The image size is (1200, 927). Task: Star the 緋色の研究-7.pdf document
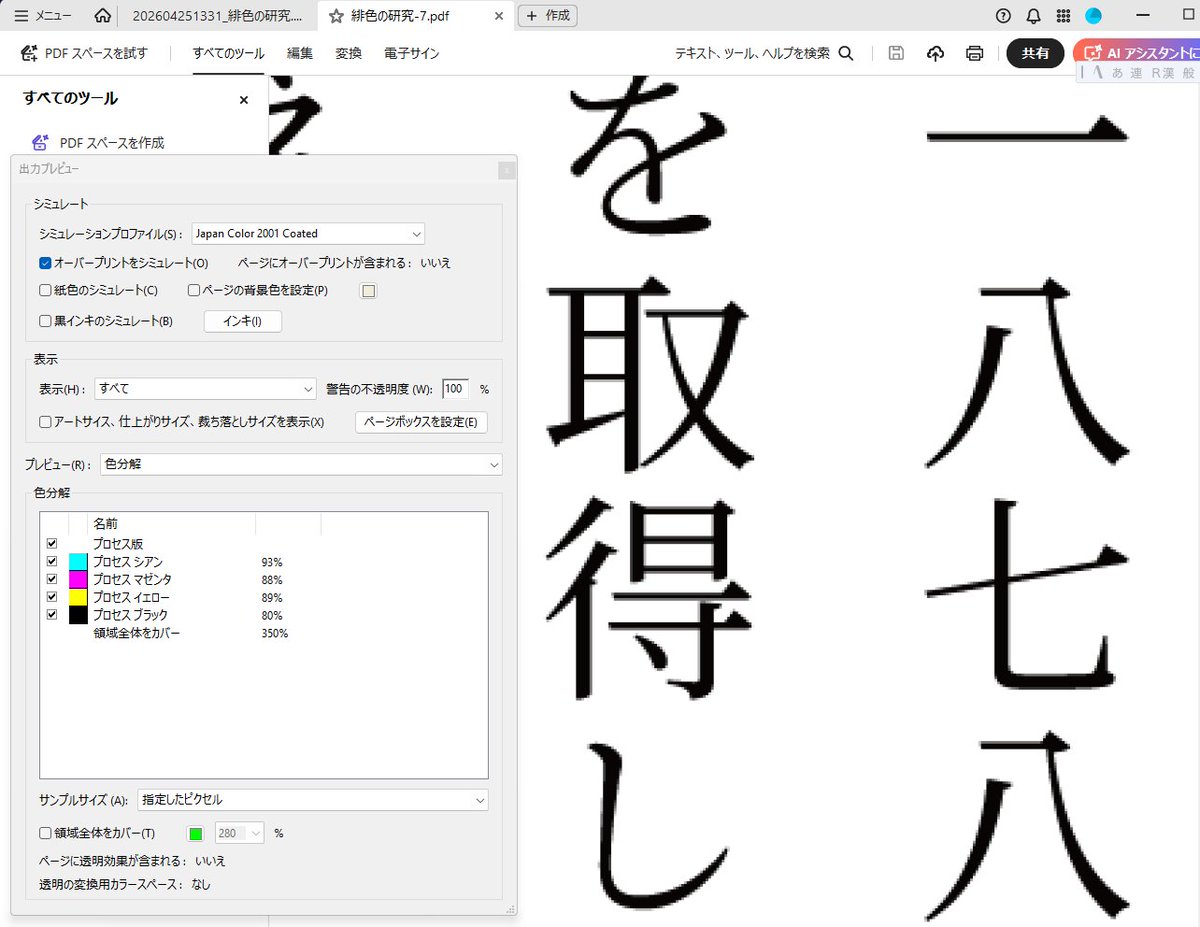click(x=336, y=15)
